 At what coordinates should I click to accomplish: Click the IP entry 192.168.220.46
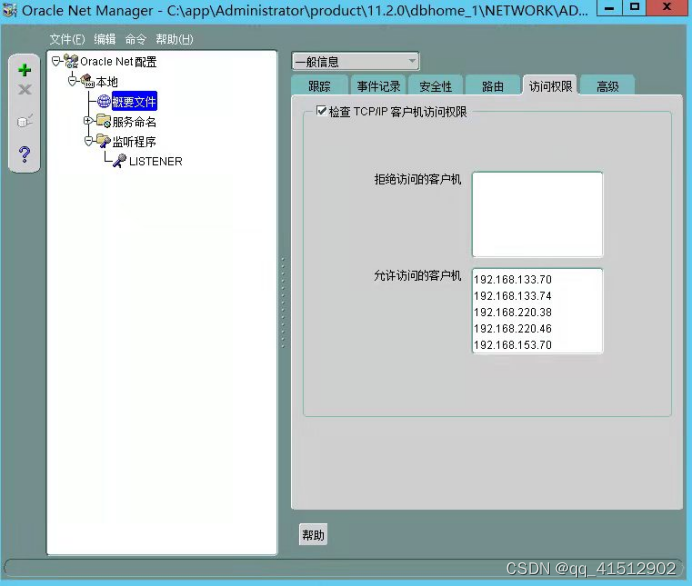point(512,328)
